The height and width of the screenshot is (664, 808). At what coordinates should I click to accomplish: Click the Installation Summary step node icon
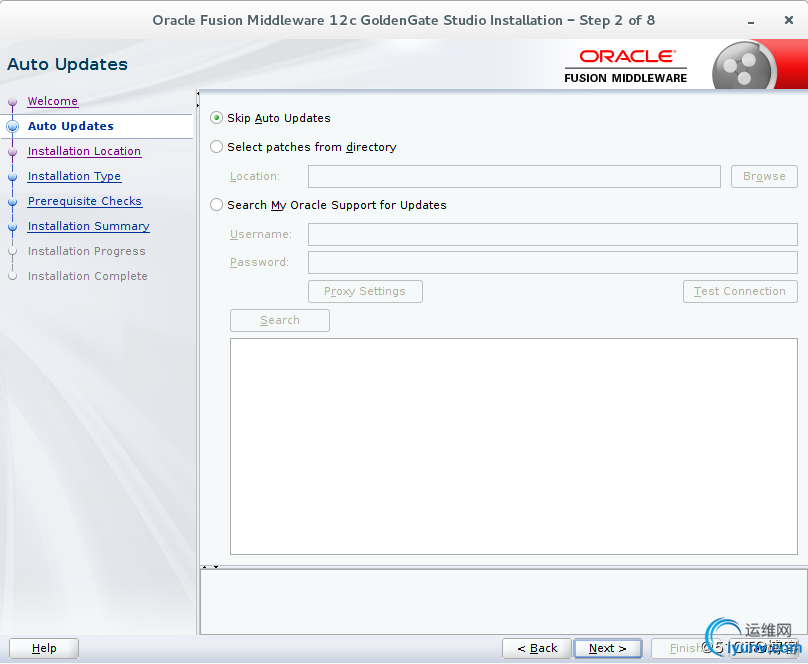tap(13, 227)
